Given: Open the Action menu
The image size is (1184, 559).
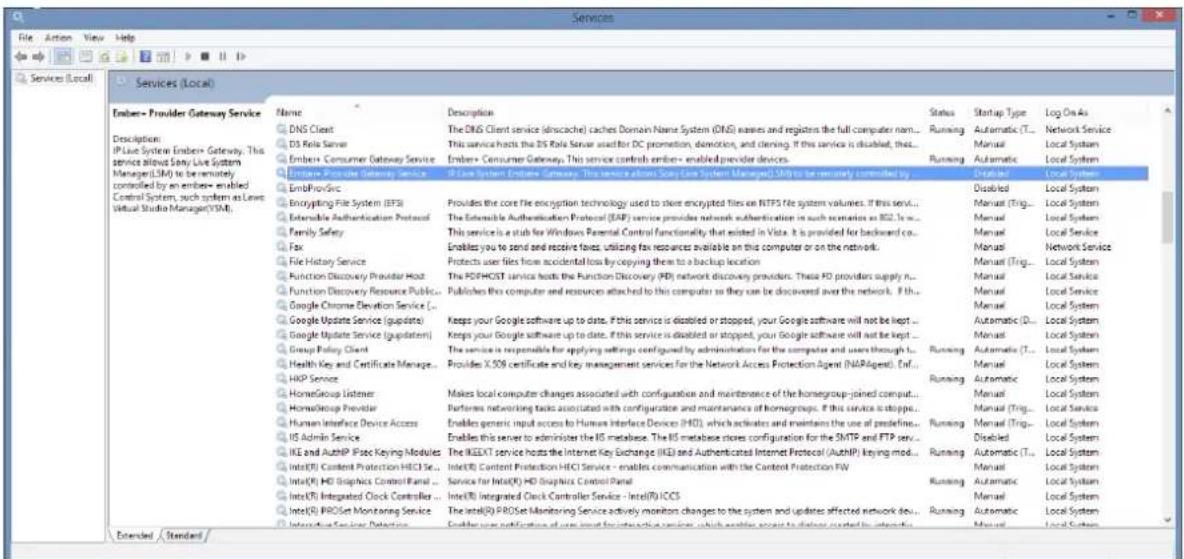Looking at the screenshot, I should [57, 36].
